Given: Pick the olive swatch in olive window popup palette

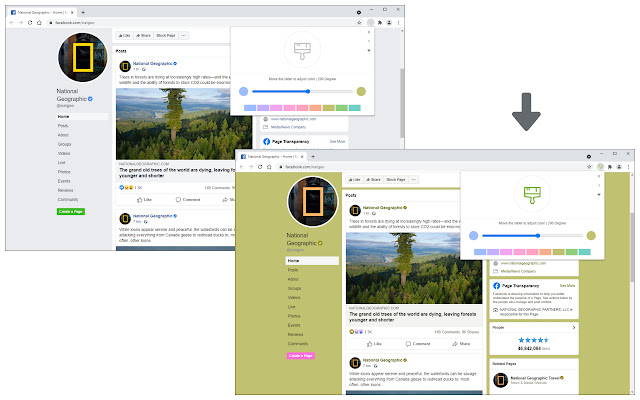Looking at the screenshot, I should [558, 252].
